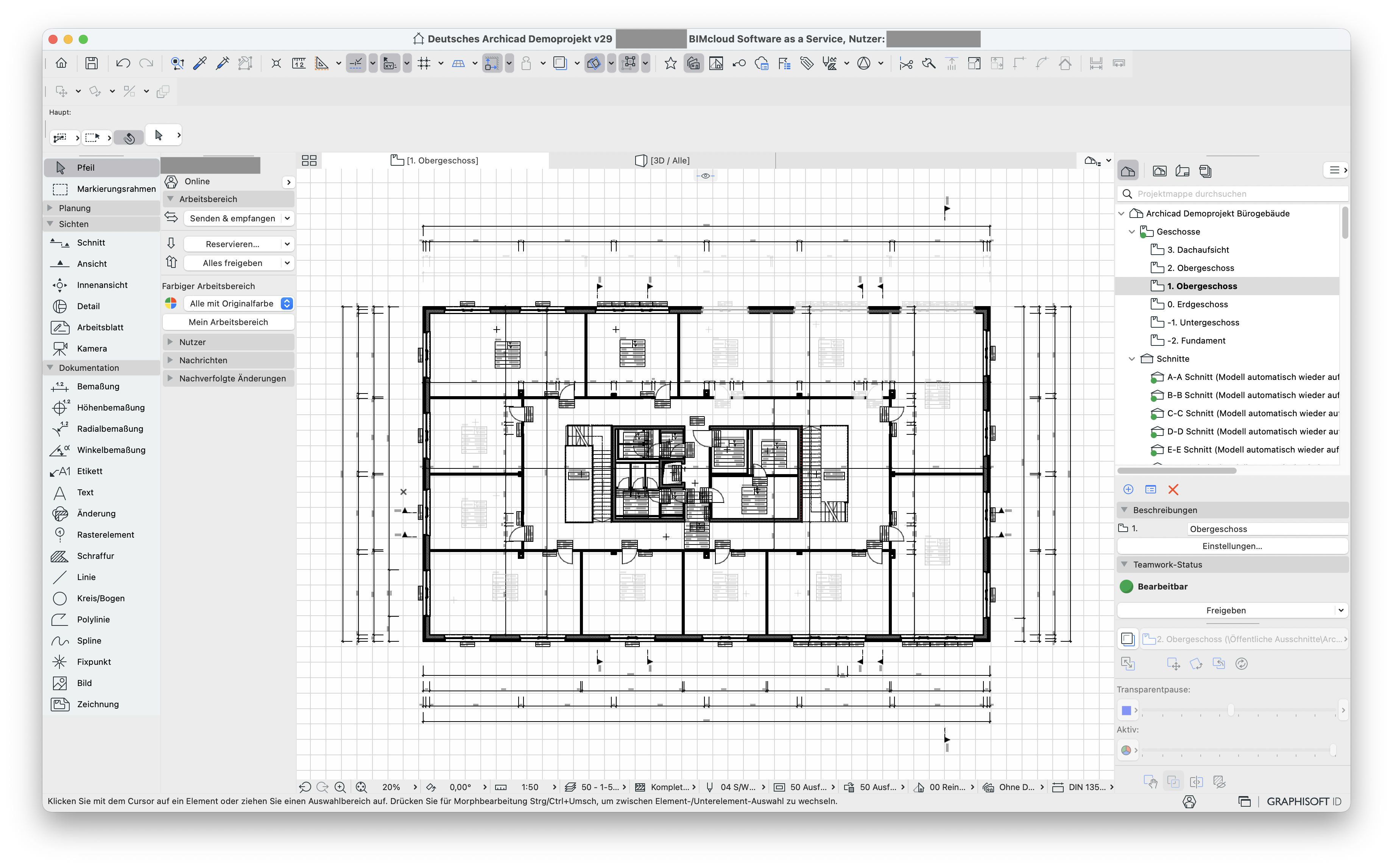1393x868 pixels.
Task: Click the zoom-in magnifier in the bottom bar
Action: tap(340, 787)
